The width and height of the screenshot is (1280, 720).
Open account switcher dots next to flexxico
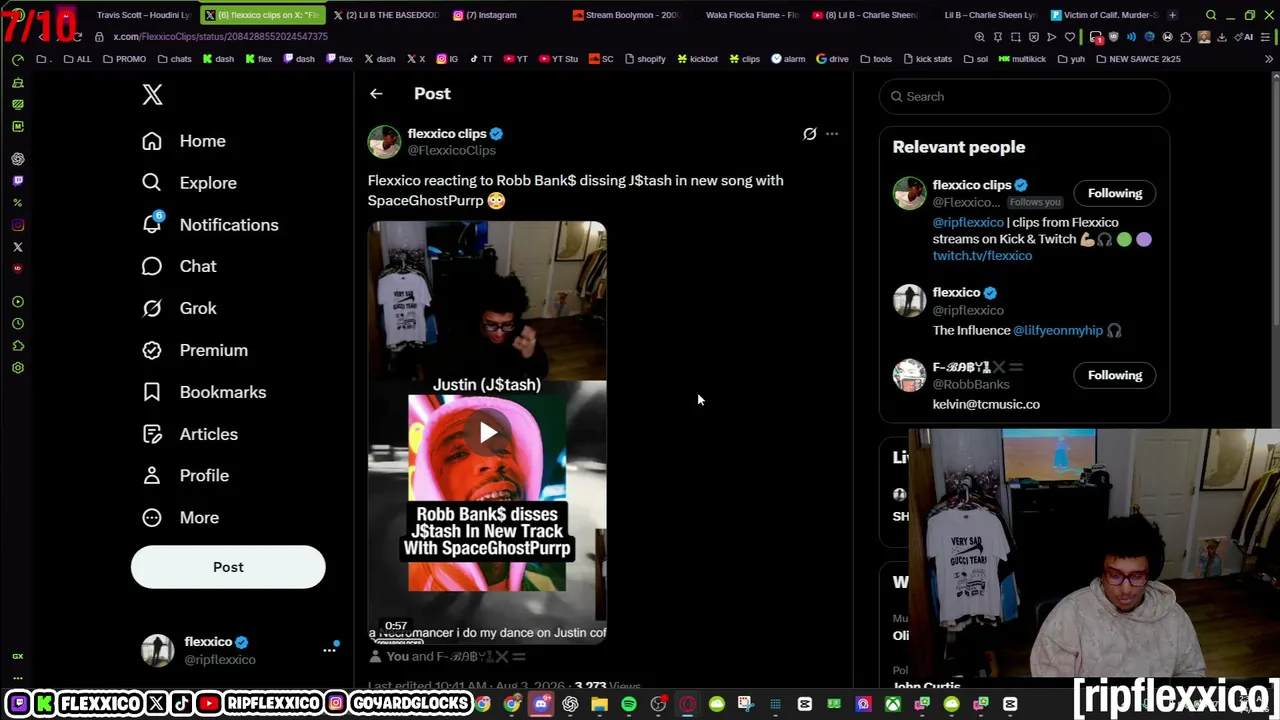click(x=329, y=650)
